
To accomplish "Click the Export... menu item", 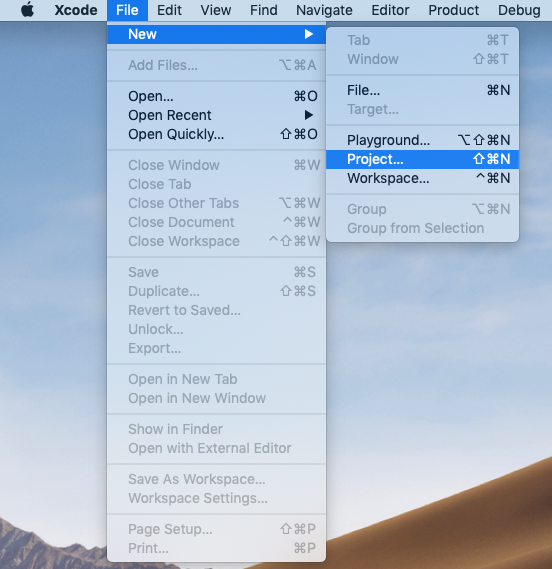I will (216, 348).
